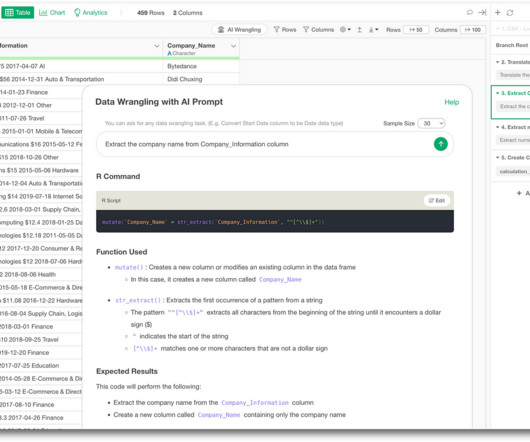Viewport: 530px width, 442px height.
Task: Click the row '2015-05-06 Hardware'
Action: point(41,170)
